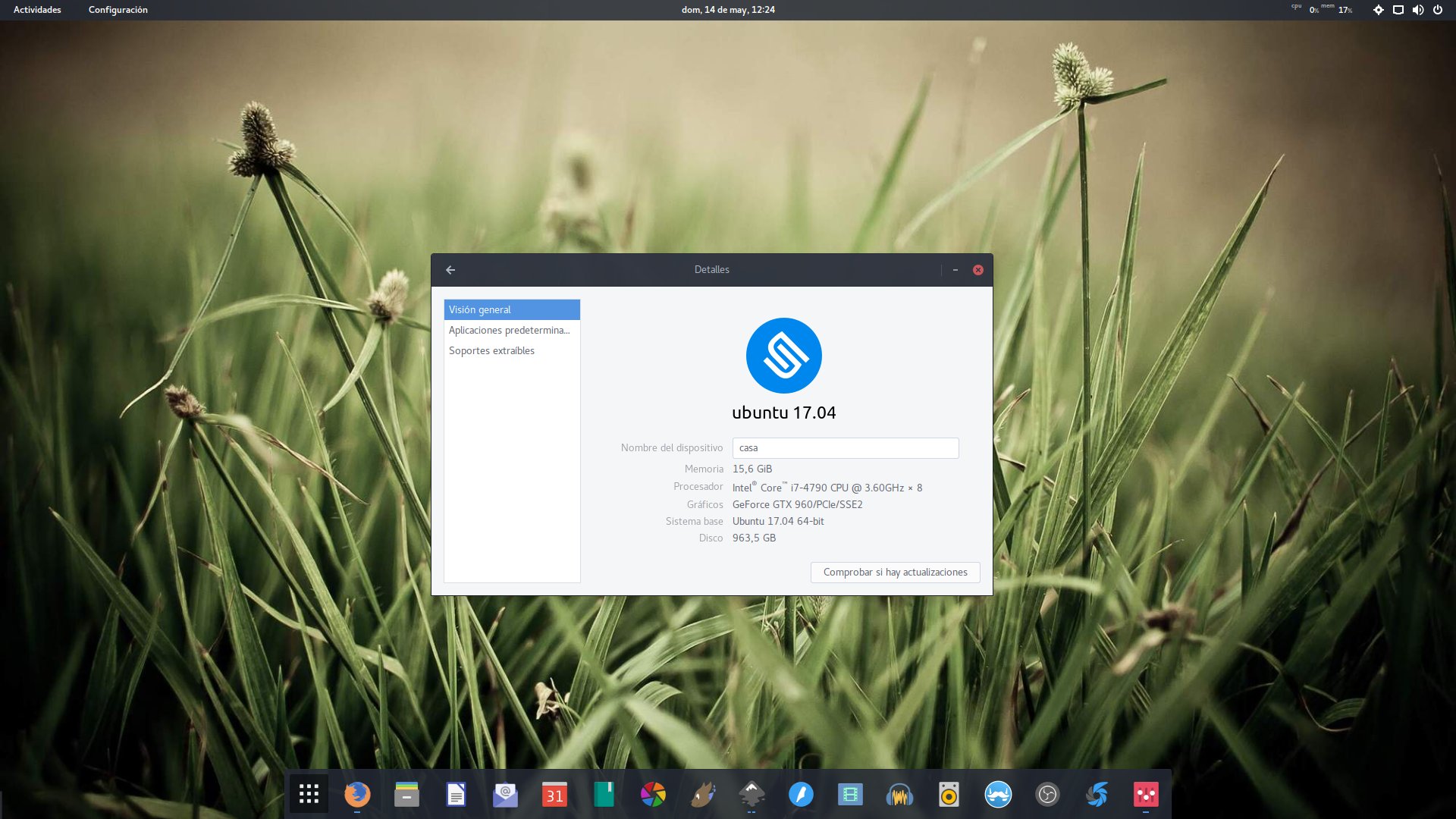1456x819 pixels.
Task: Open the power menu icon
Action: pyautogui.click(x=1437, y=10)
